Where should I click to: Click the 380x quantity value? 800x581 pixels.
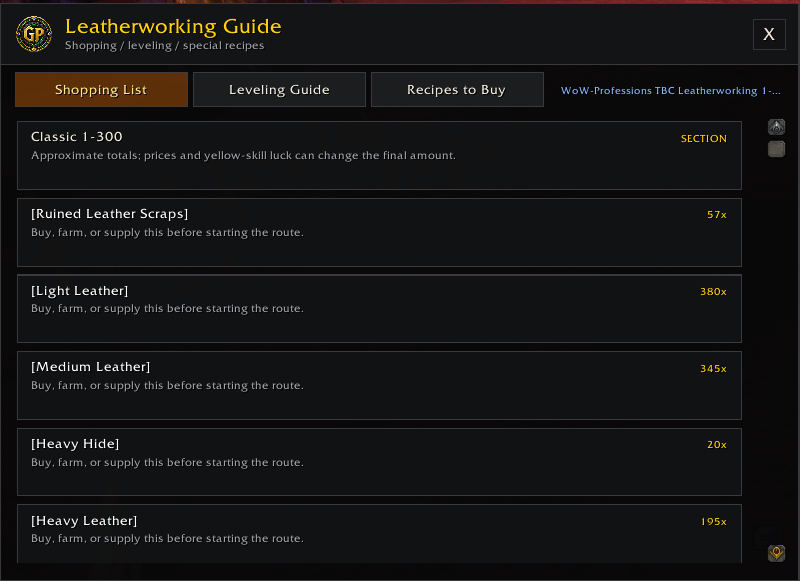click(713, 292)
